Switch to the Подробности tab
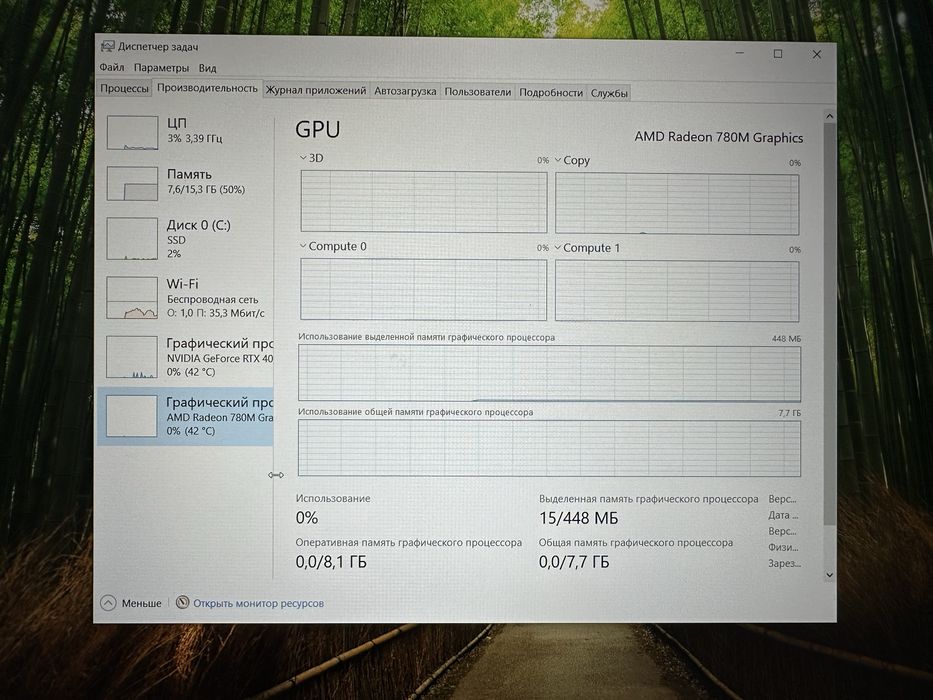 (x=550, y=92)
